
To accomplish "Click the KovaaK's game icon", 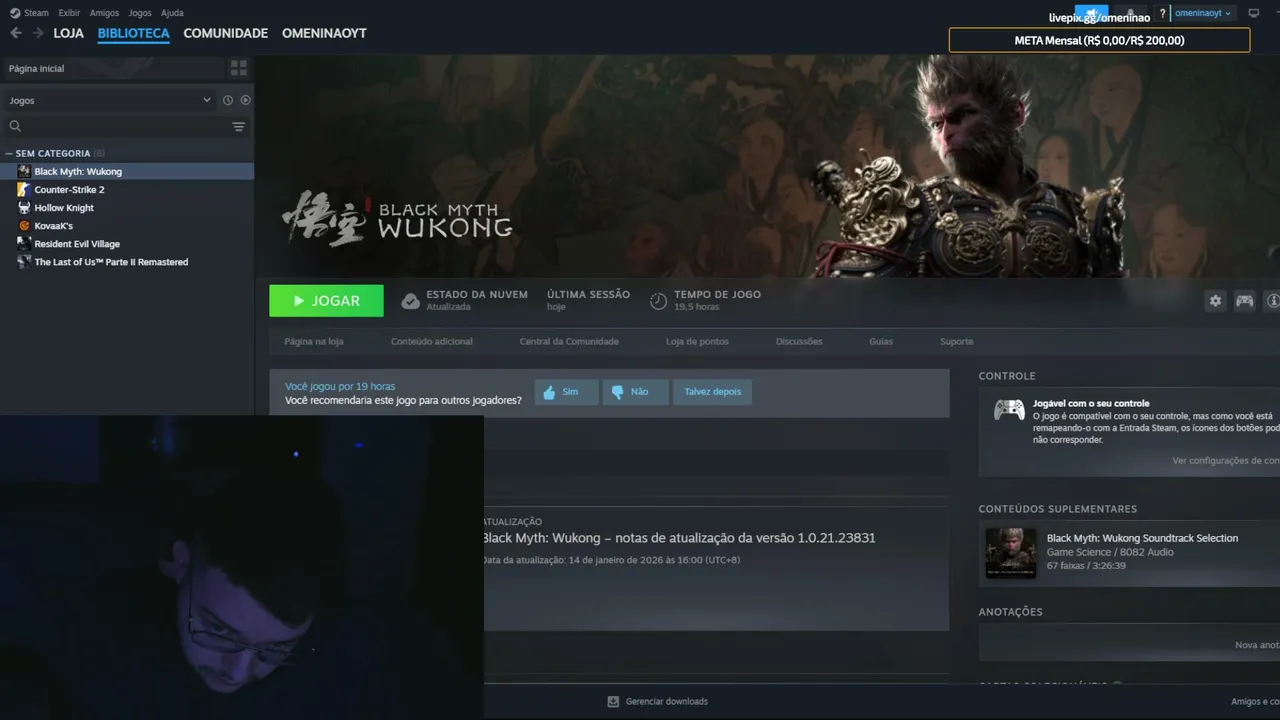I will point(24,226).
